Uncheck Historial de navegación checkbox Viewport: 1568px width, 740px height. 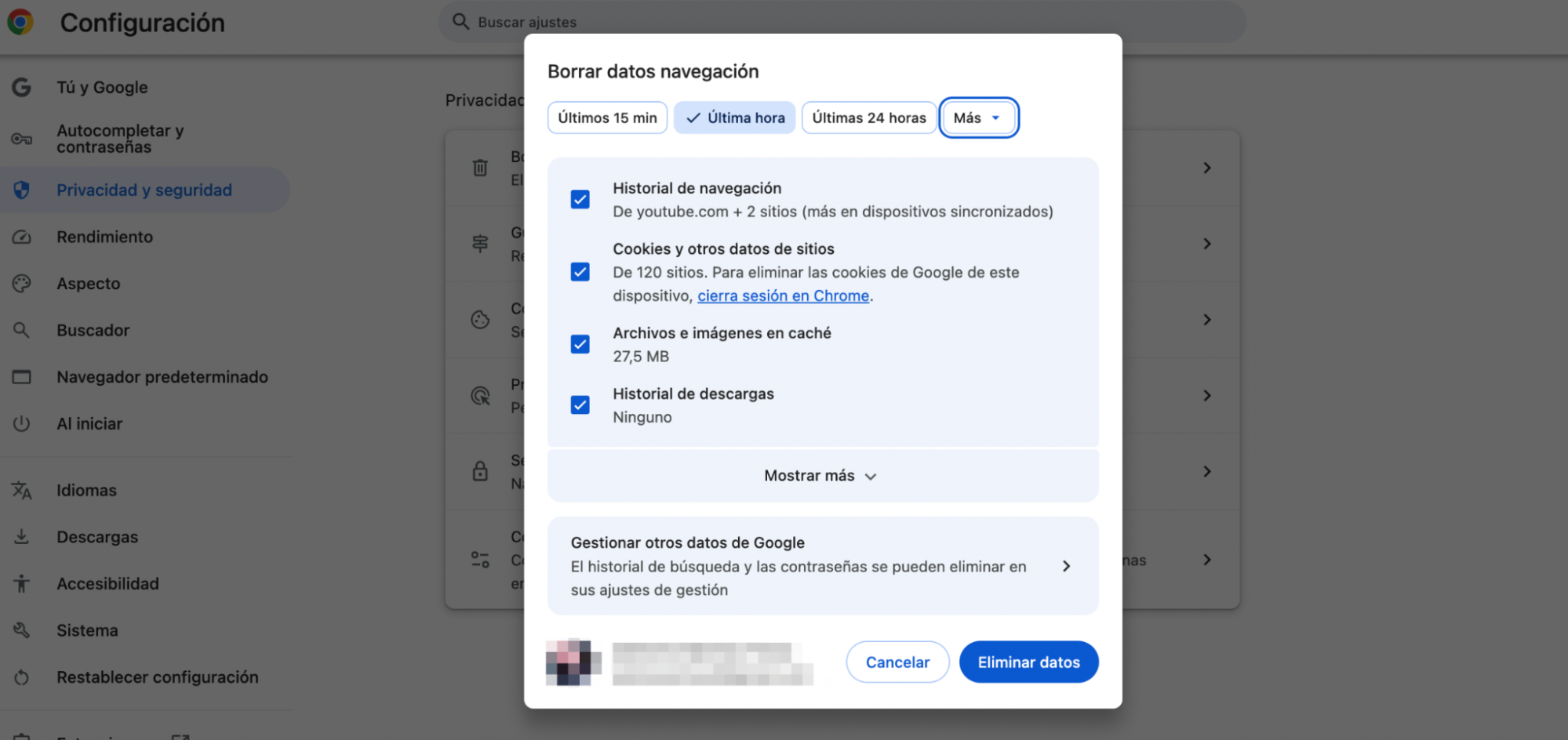point(580,200)
